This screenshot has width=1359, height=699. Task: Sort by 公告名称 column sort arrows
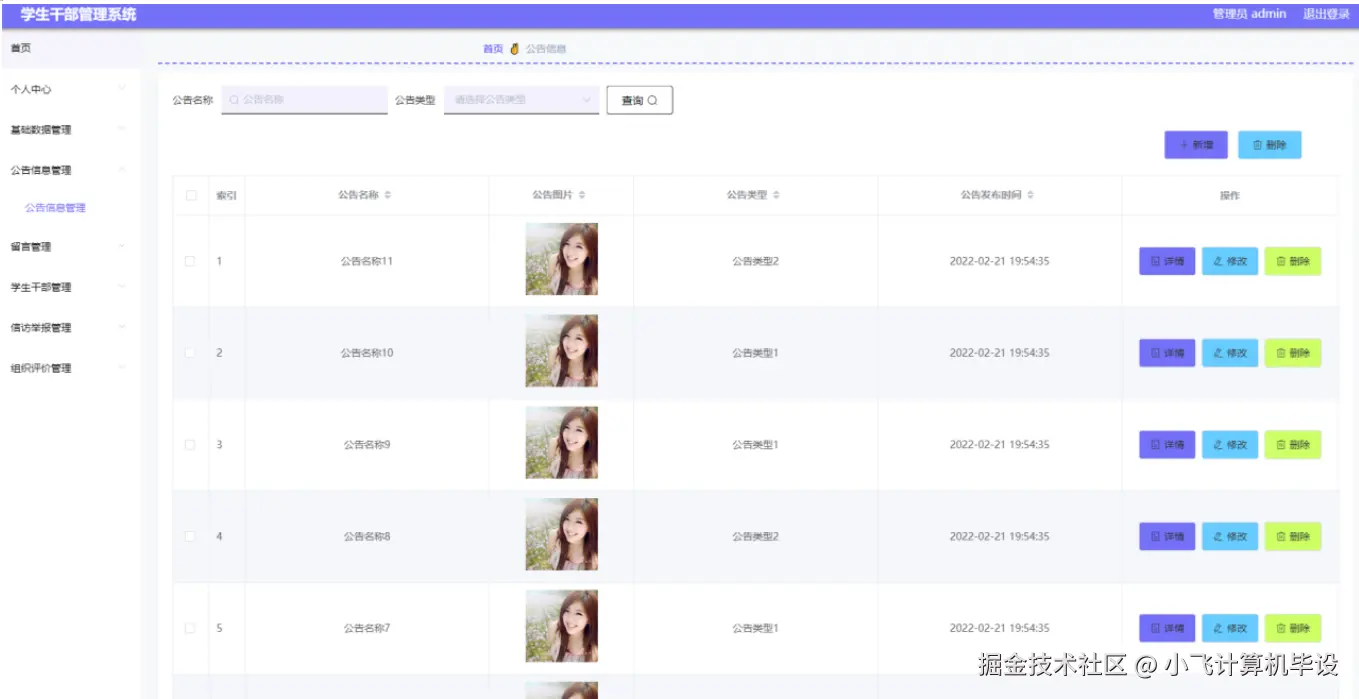tap(388, 195)
